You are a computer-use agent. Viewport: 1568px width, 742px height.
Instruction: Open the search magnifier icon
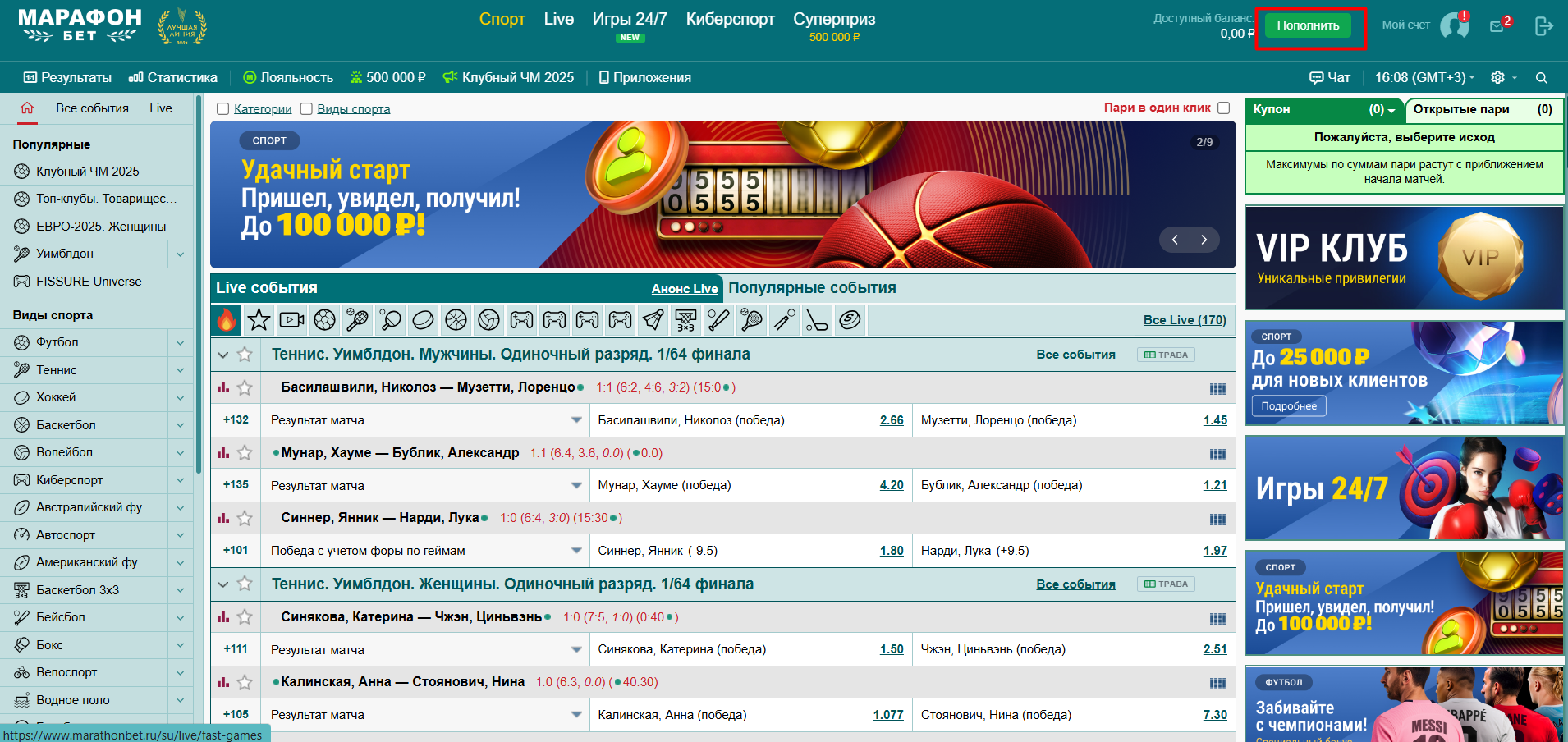click(1542, 78)
